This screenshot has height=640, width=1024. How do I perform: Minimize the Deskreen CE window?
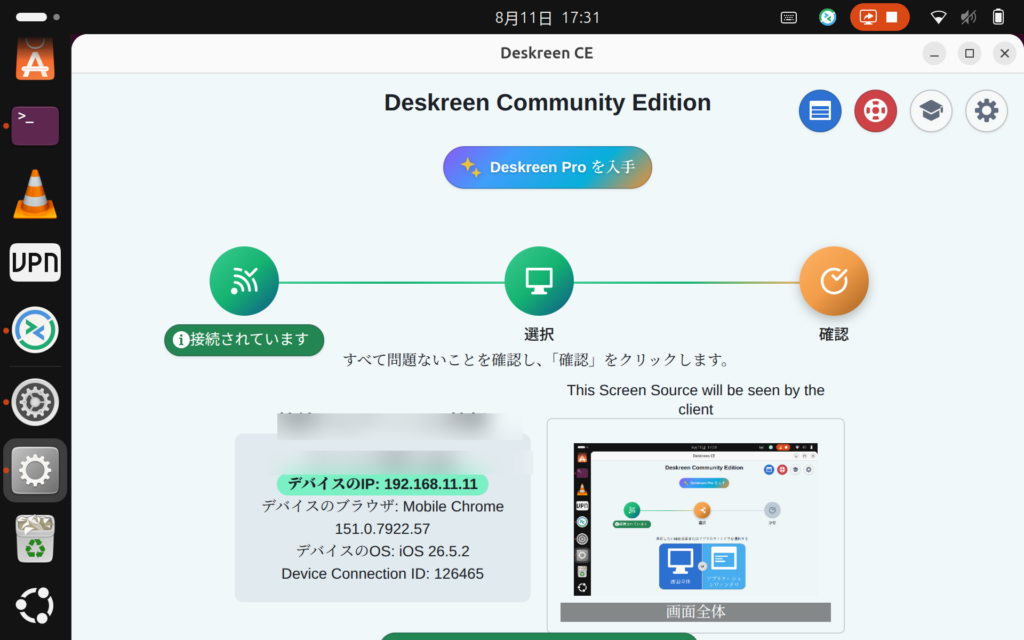[934, 54]
